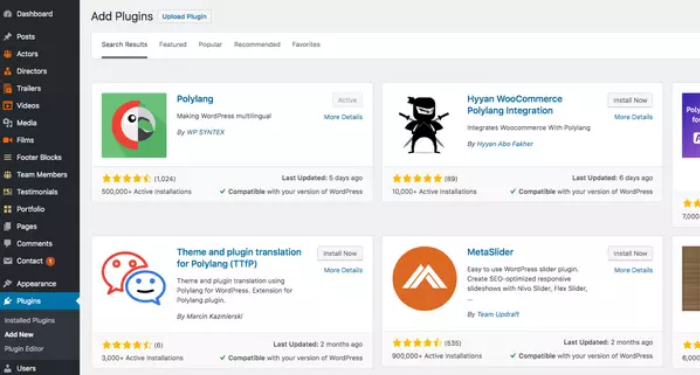Open More Details for TTfP plugin

(343, 270)
